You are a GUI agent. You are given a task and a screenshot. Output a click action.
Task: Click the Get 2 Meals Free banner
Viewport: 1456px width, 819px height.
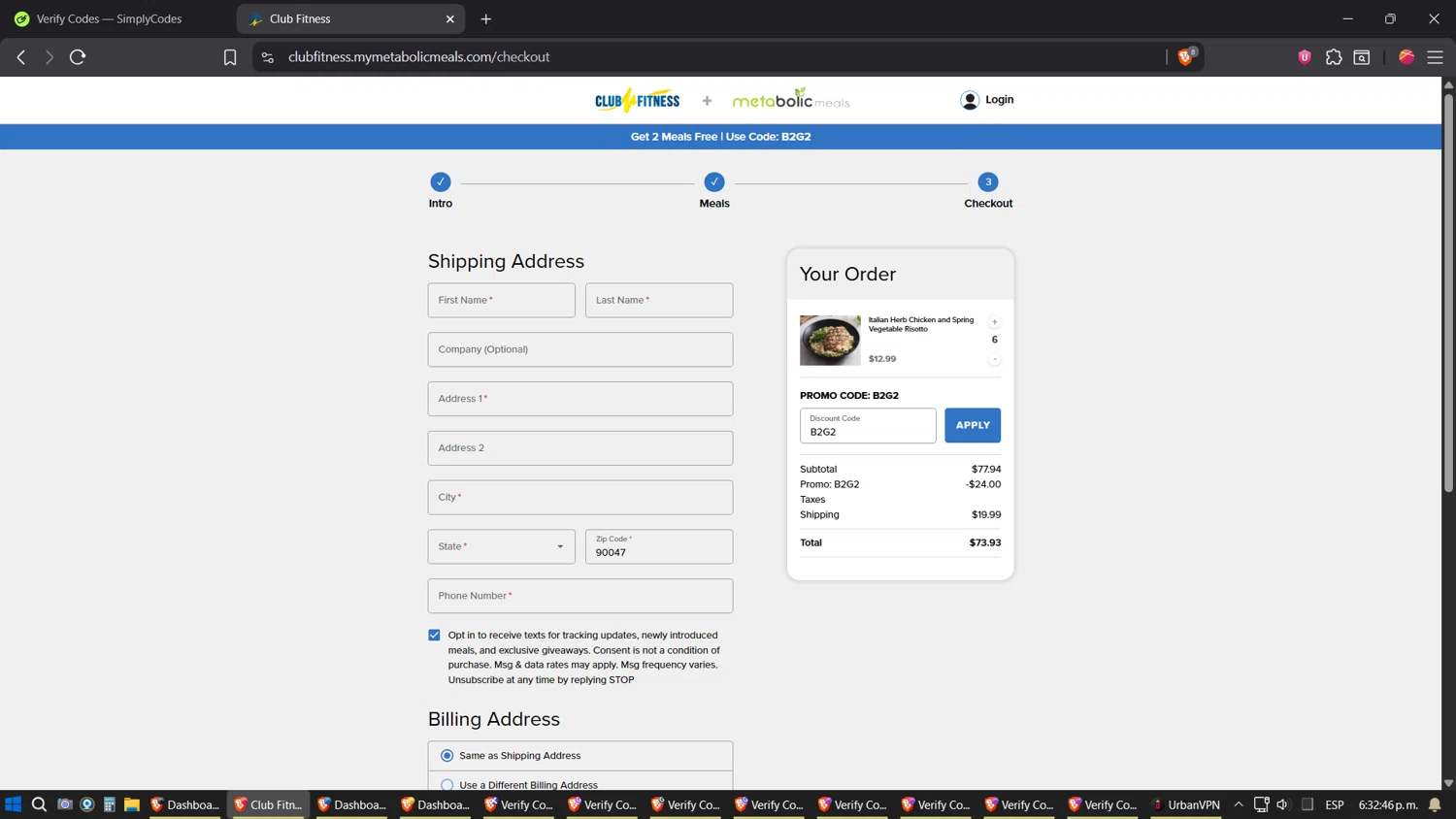click(720, 137)
